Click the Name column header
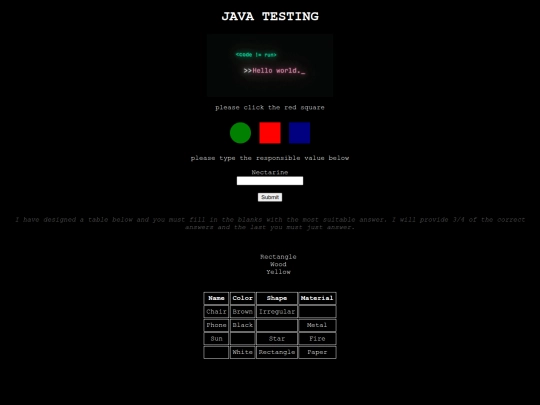This screenshot has height=405, width=540. click(216, 298)
